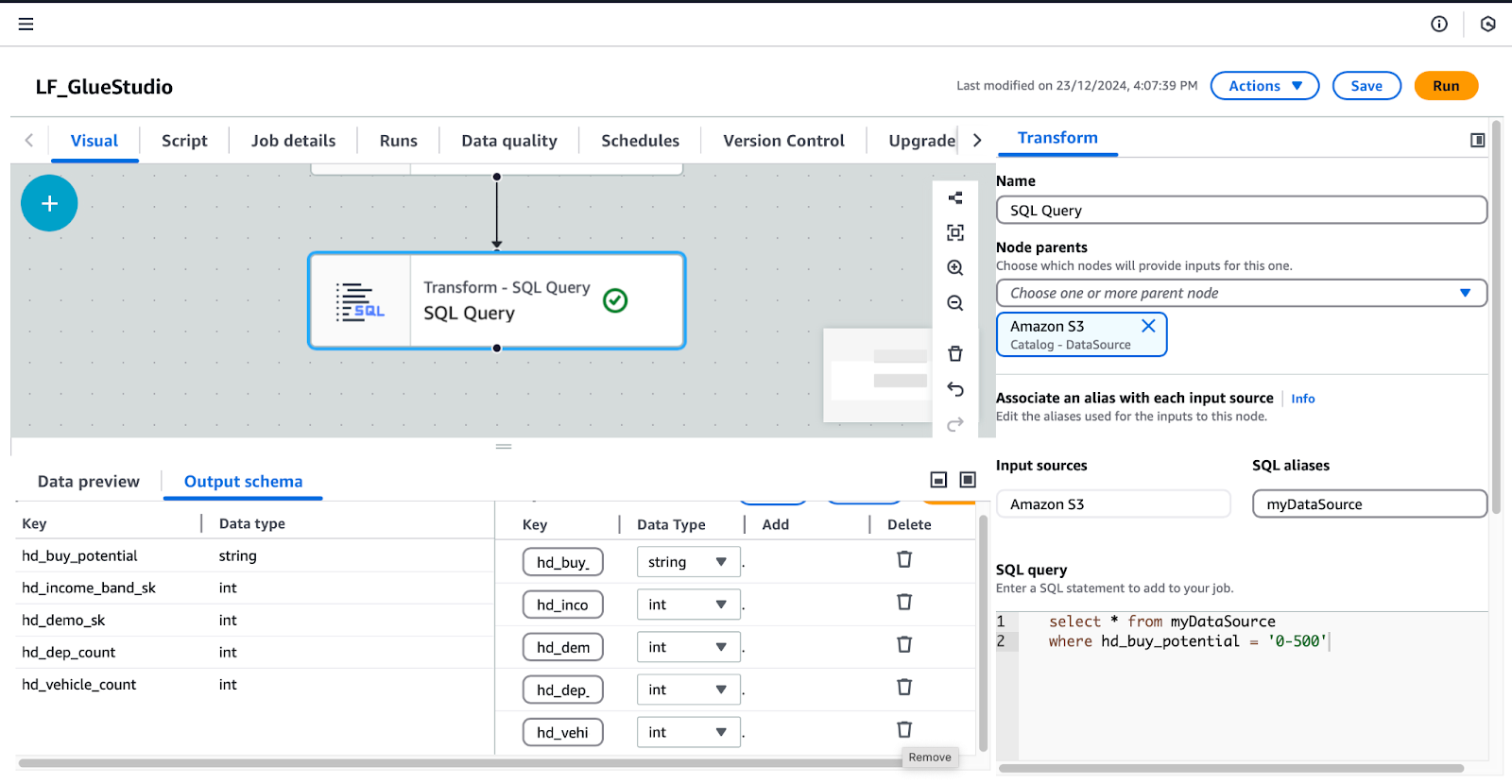Switch to Data preview tab

(89, 482)
